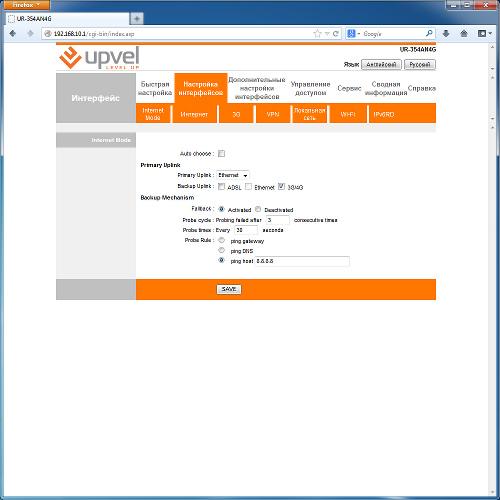The width and height of the screenshot is (500, 500).
Task: Open the Справка tab
Action: coord(422,88)
